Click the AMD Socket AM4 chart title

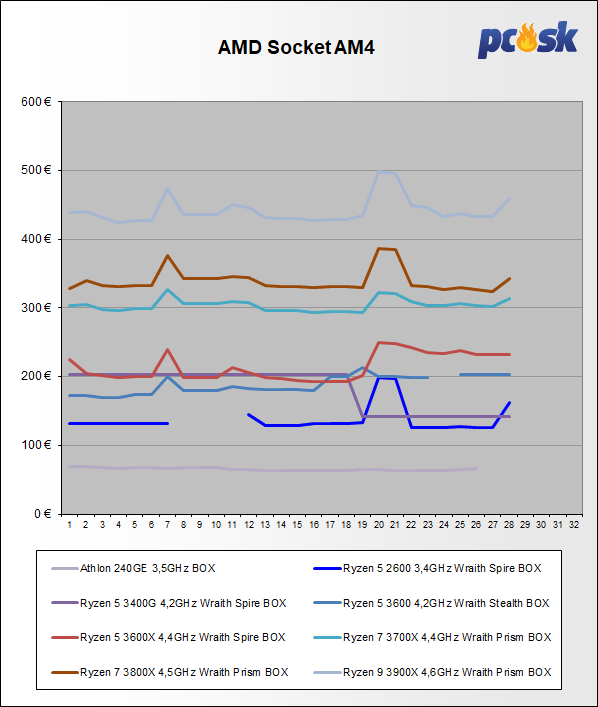(x=296, y=47)
